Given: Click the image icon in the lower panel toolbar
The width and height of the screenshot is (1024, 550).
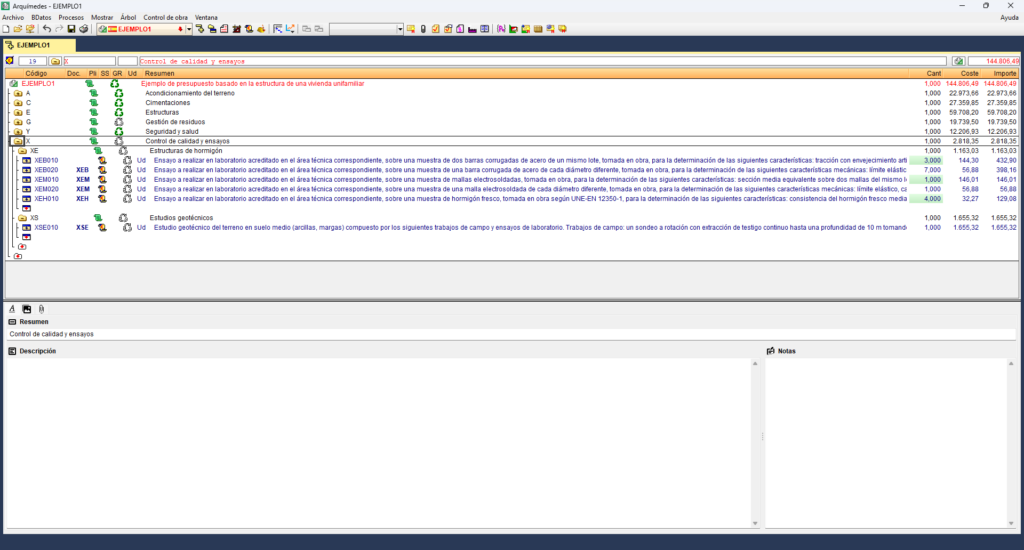Looking at the screenshot, I should [x=27, y=309].
